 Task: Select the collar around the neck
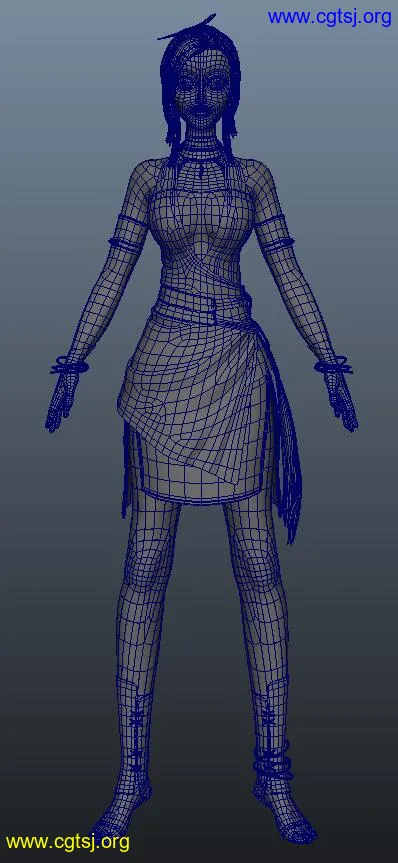(201, 150)
